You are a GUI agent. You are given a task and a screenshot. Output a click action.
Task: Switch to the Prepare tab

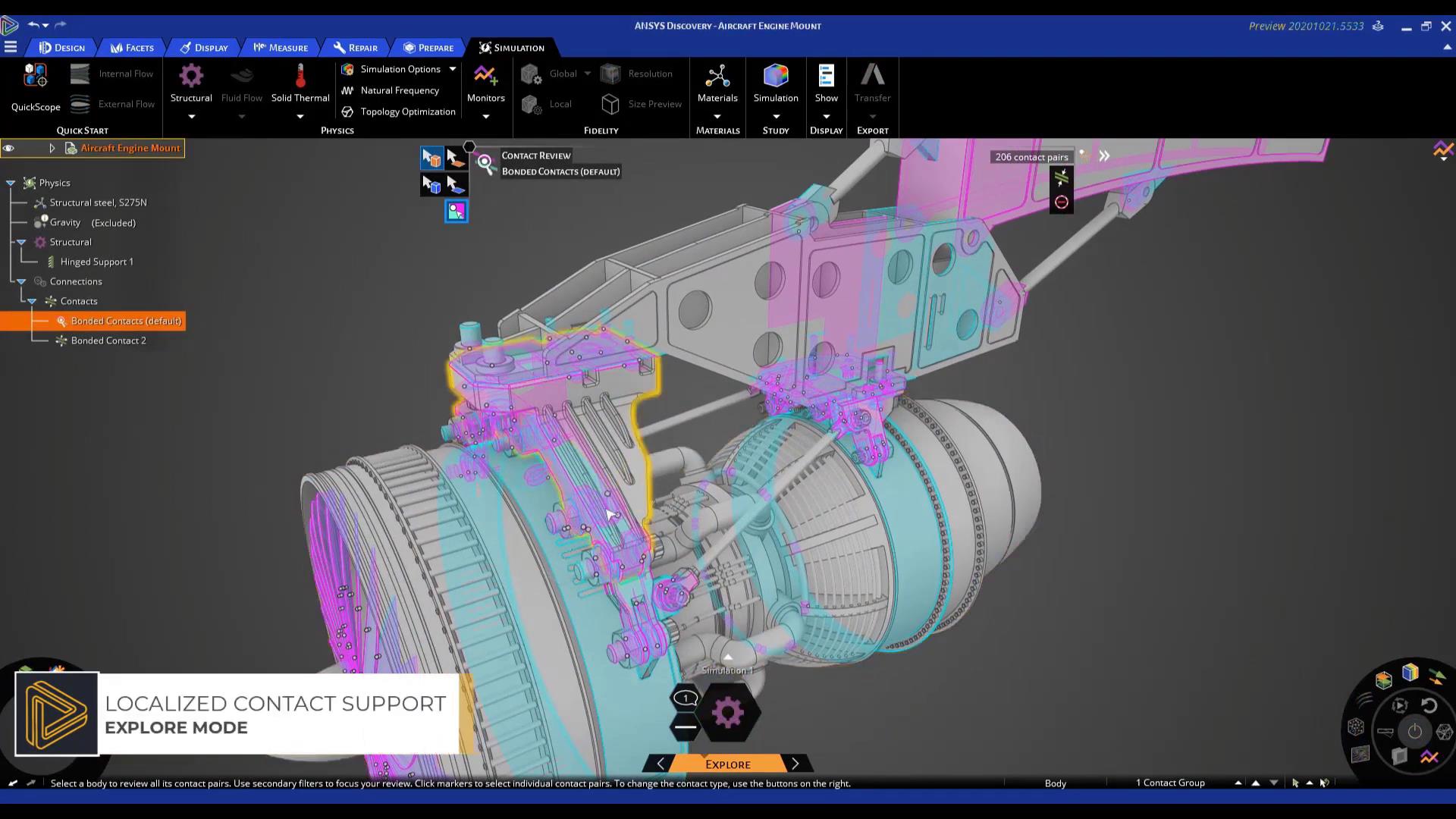pyautogui.click(x=428, y=48)
